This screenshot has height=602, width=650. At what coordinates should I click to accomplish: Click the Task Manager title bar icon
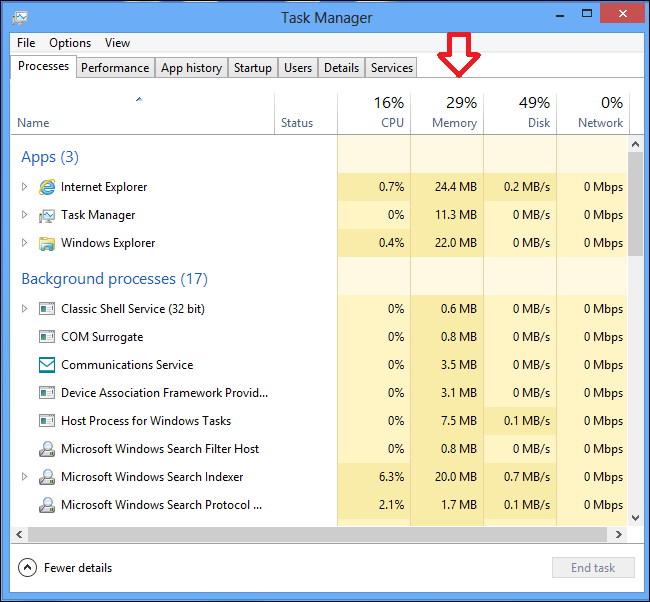coord(20,18)
